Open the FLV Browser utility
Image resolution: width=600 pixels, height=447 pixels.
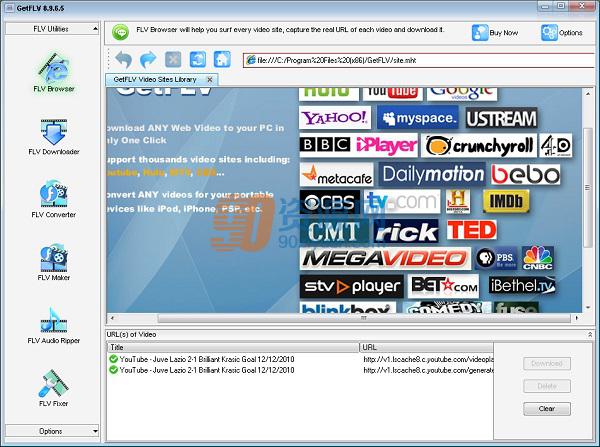(x=54, y=72)
